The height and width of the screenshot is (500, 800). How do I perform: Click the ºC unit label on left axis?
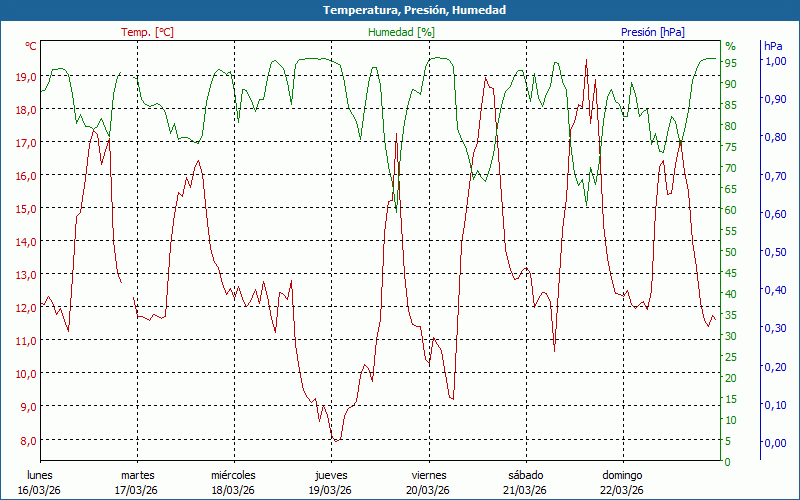click(x=31, y=46)
